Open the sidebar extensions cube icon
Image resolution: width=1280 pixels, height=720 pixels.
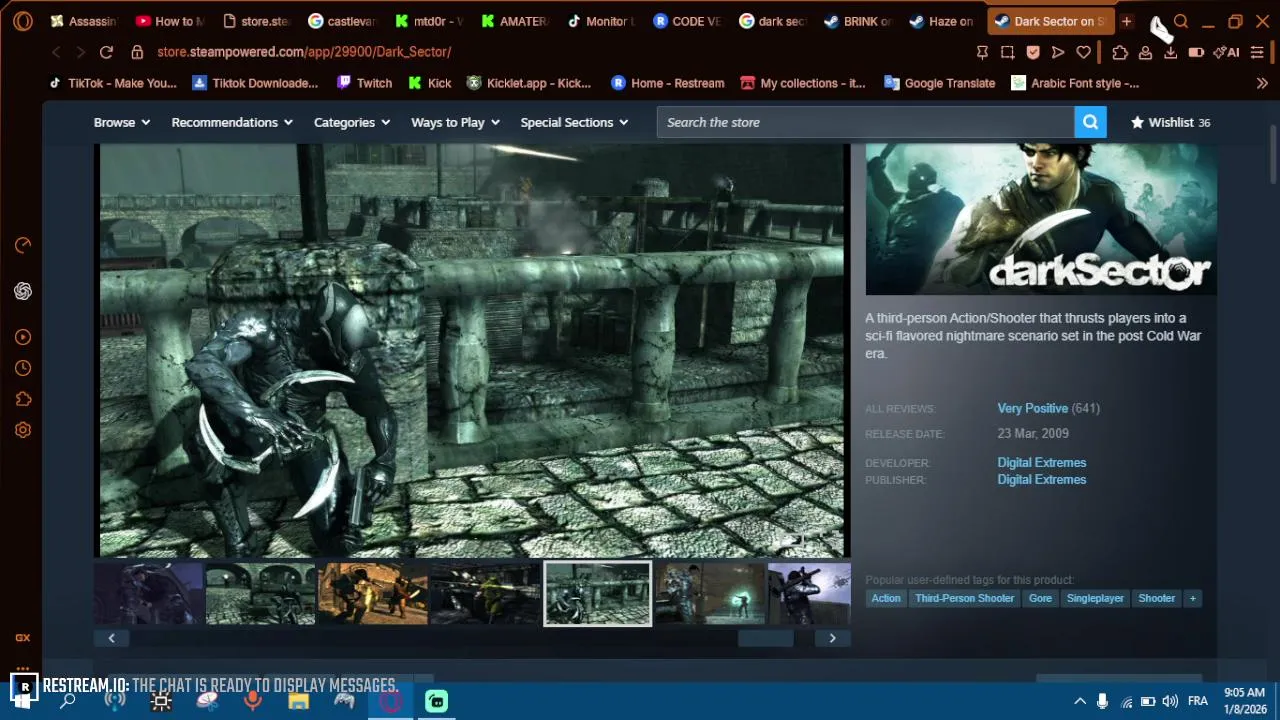23,399
